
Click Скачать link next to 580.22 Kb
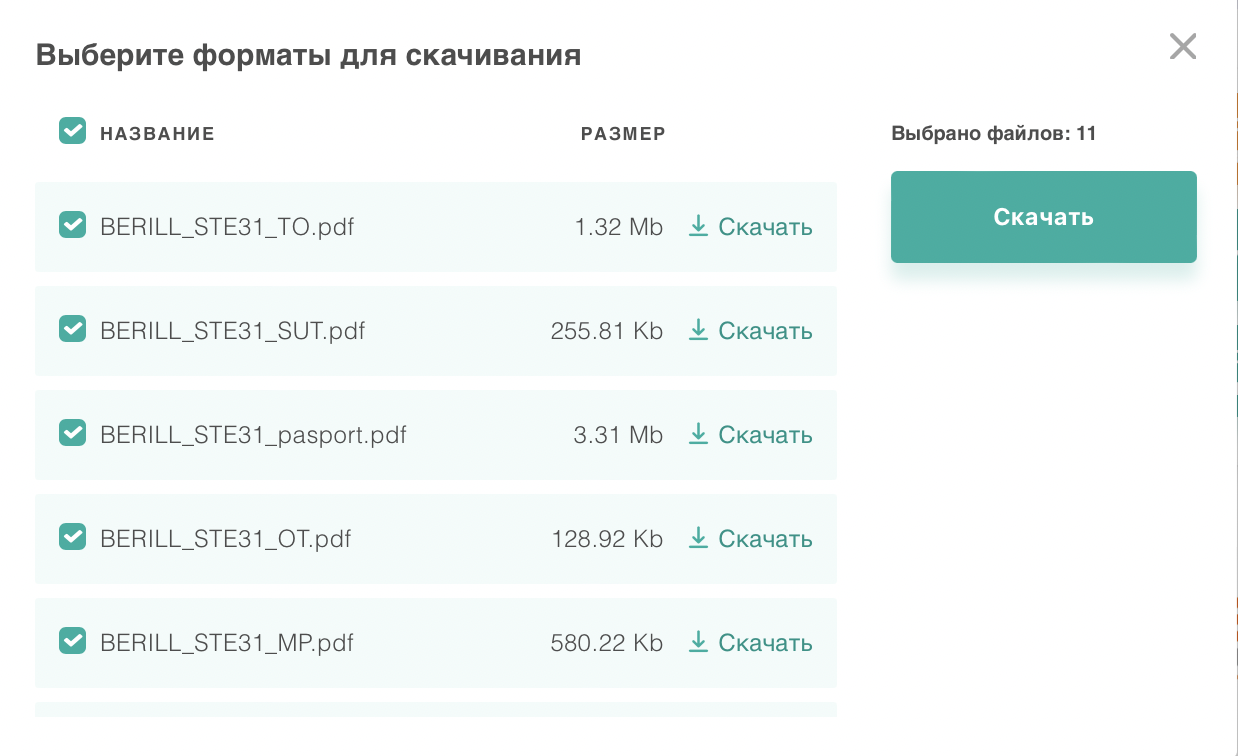click(765, 643)
